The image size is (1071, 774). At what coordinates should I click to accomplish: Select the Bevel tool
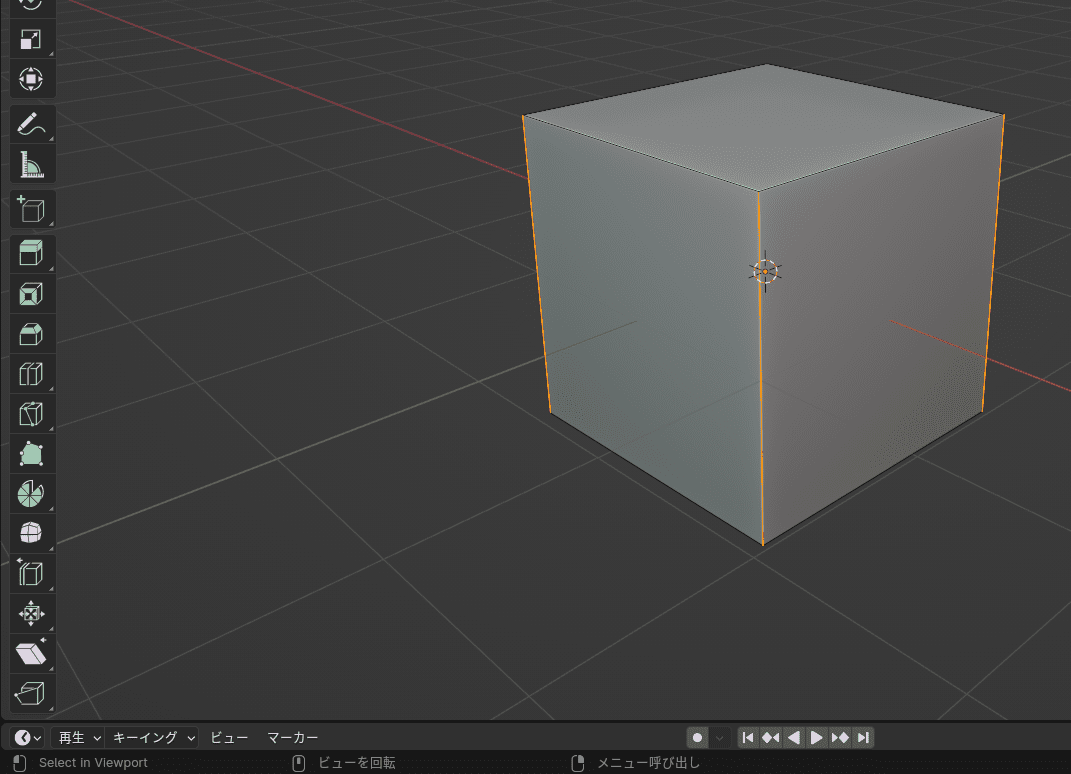coord(31,334)
